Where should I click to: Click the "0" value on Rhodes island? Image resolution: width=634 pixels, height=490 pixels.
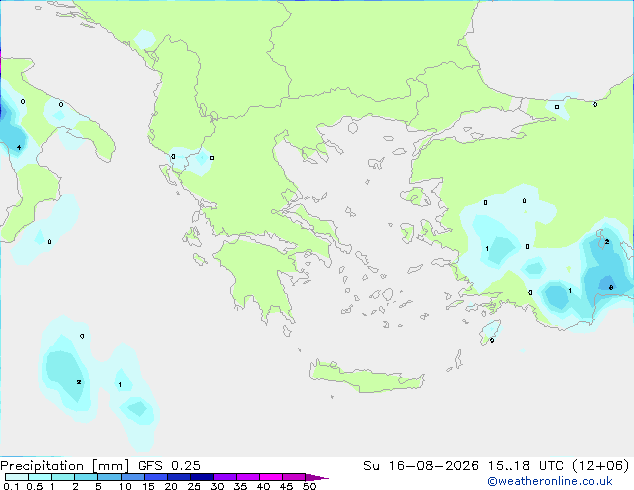[x=492, y=340]
